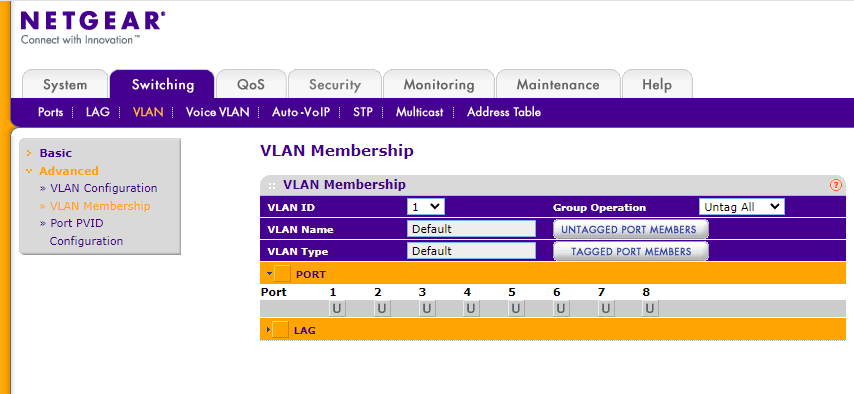Image resolution: width=854 pixels, height=394 pixels.
Task: Open the VLAN ID dropdown
Action: [426, 207]
